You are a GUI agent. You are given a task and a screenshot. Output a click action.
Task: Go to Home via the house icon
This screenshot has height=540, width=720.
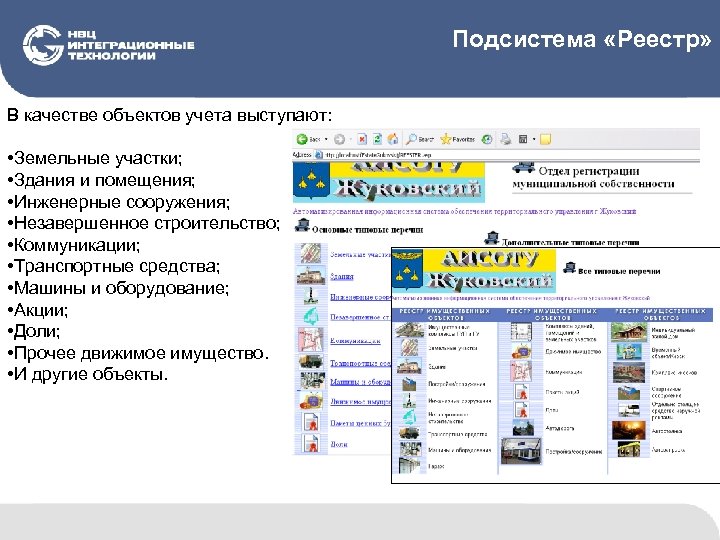393,139
